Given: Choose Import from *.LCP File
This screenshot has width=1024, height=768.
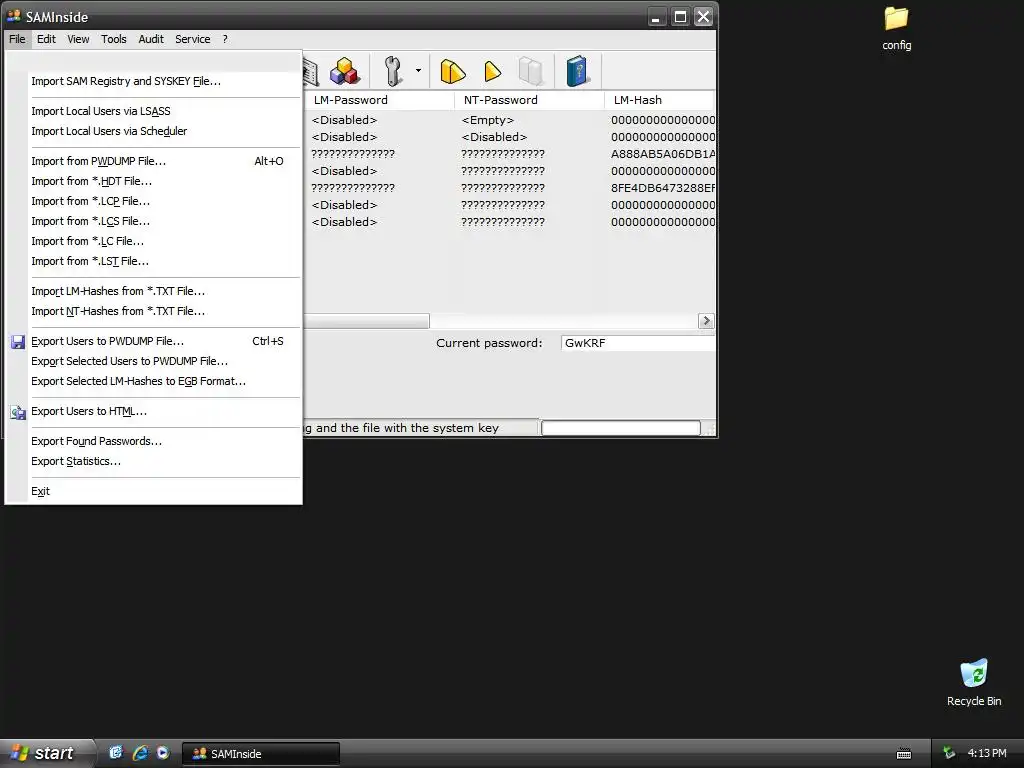Looking at the screenshot, I should (x=153, y=201).
